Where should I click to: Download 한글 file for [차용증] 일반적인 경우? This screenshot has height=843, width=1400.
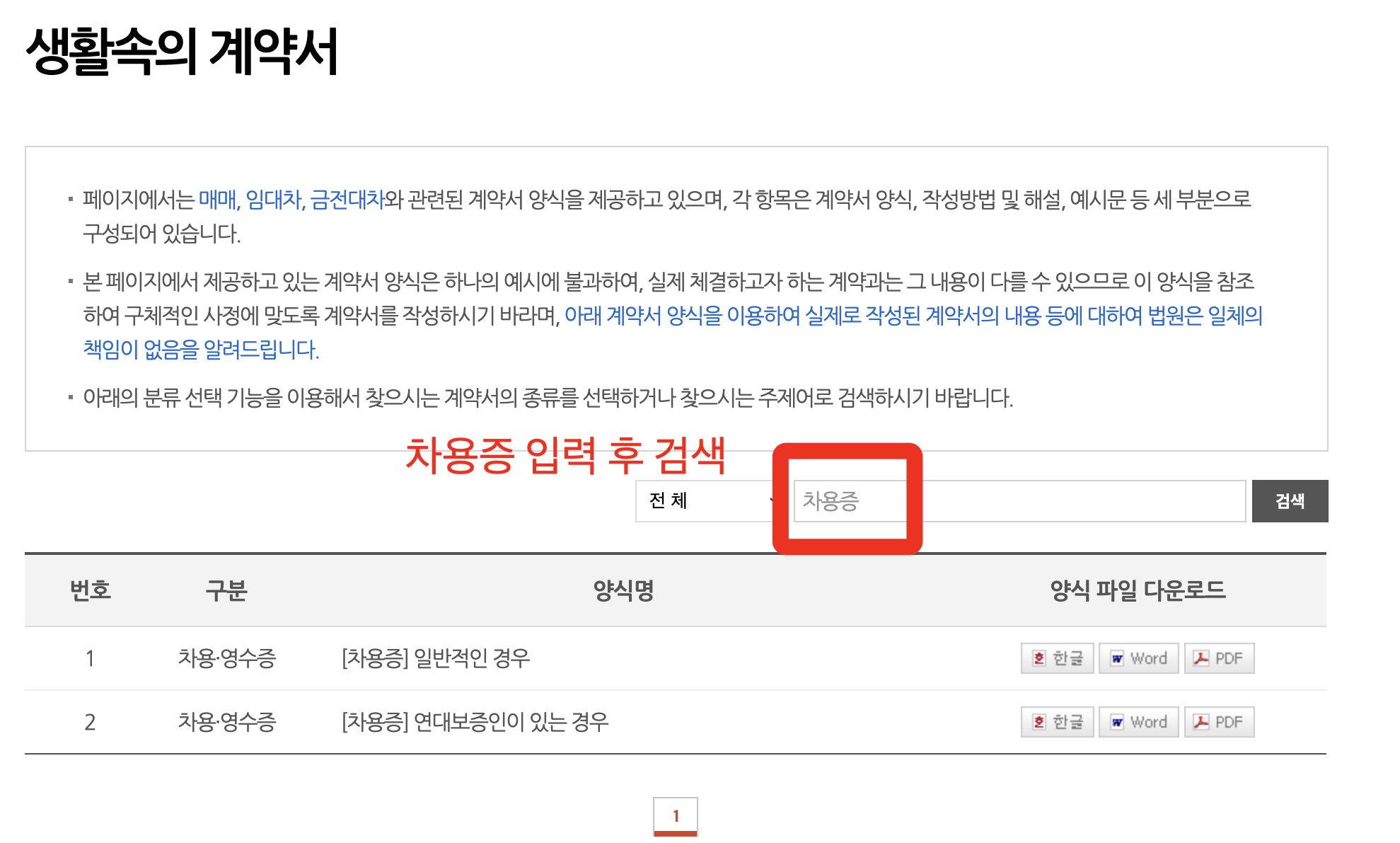(1057, 658)
